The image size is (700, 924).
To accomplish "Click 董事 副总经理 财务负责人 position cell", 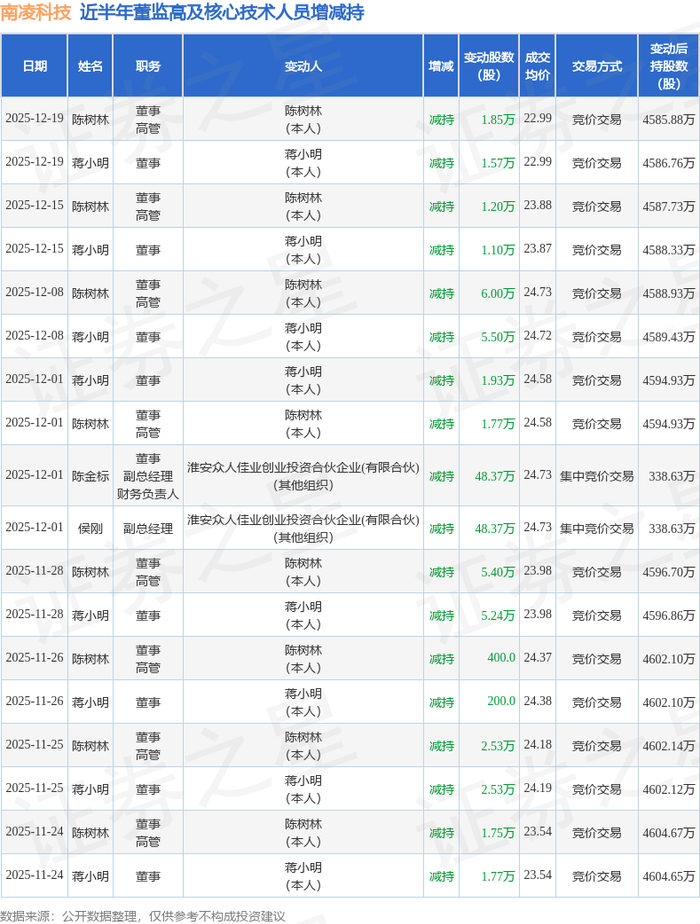I will 148,476.
